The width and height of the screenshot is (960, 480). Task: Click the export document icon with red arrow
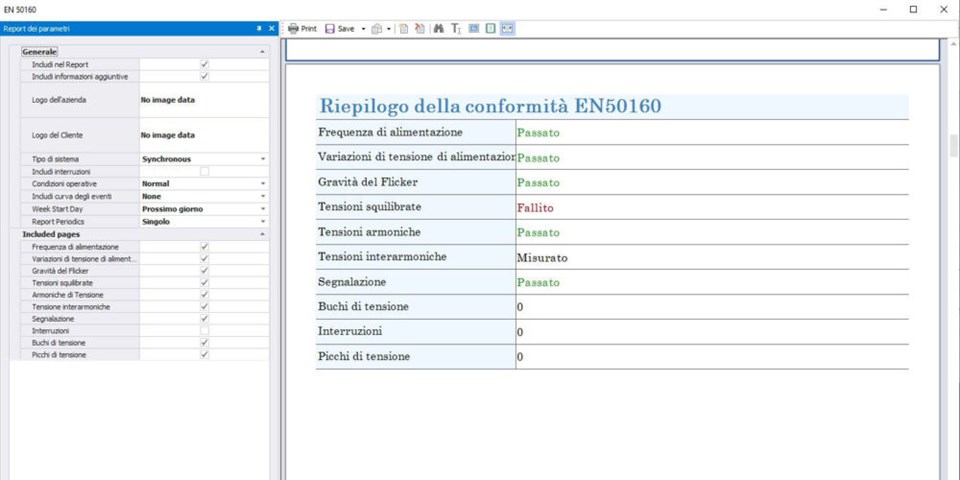pyautogui.click(x=420, y=29)
